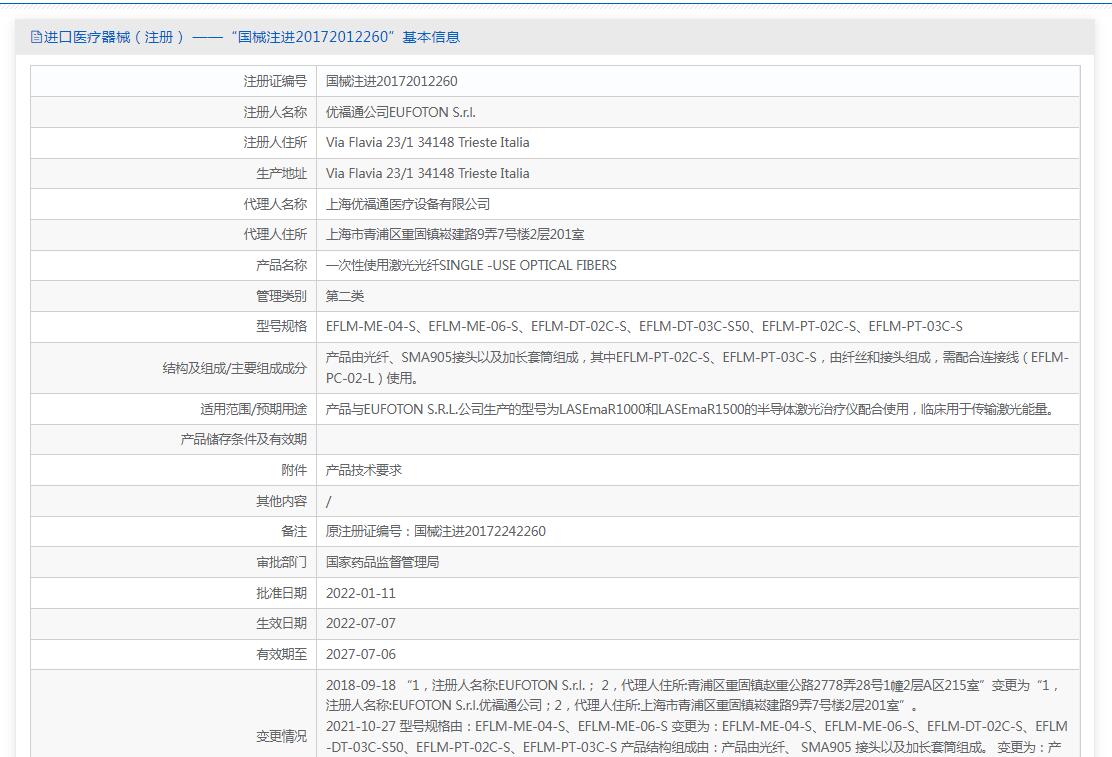Click the 基本信息 header title text
Viewport: 1112px width, 757px height.
[431, 37]
